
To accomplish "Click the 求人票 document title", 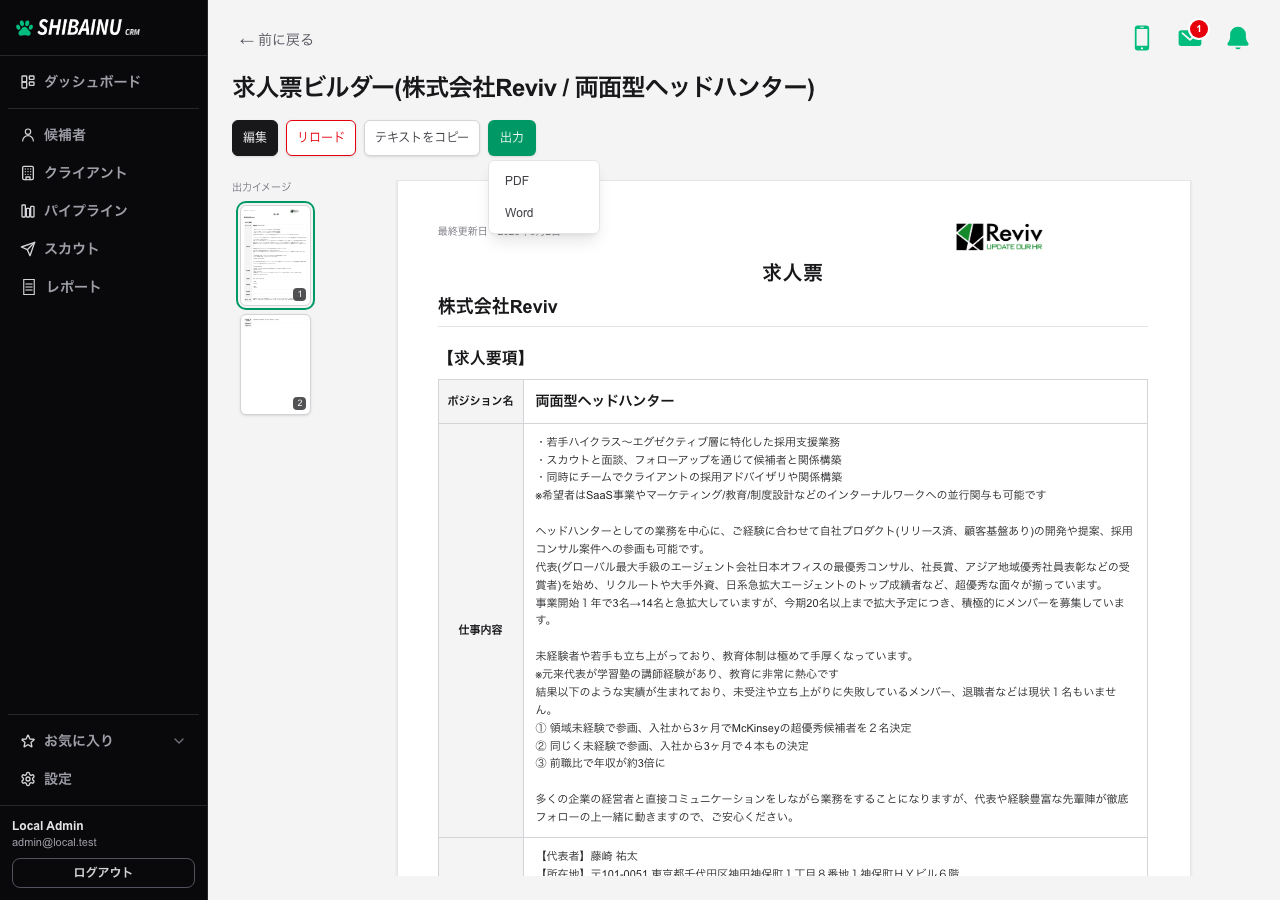I will (793, 273).
